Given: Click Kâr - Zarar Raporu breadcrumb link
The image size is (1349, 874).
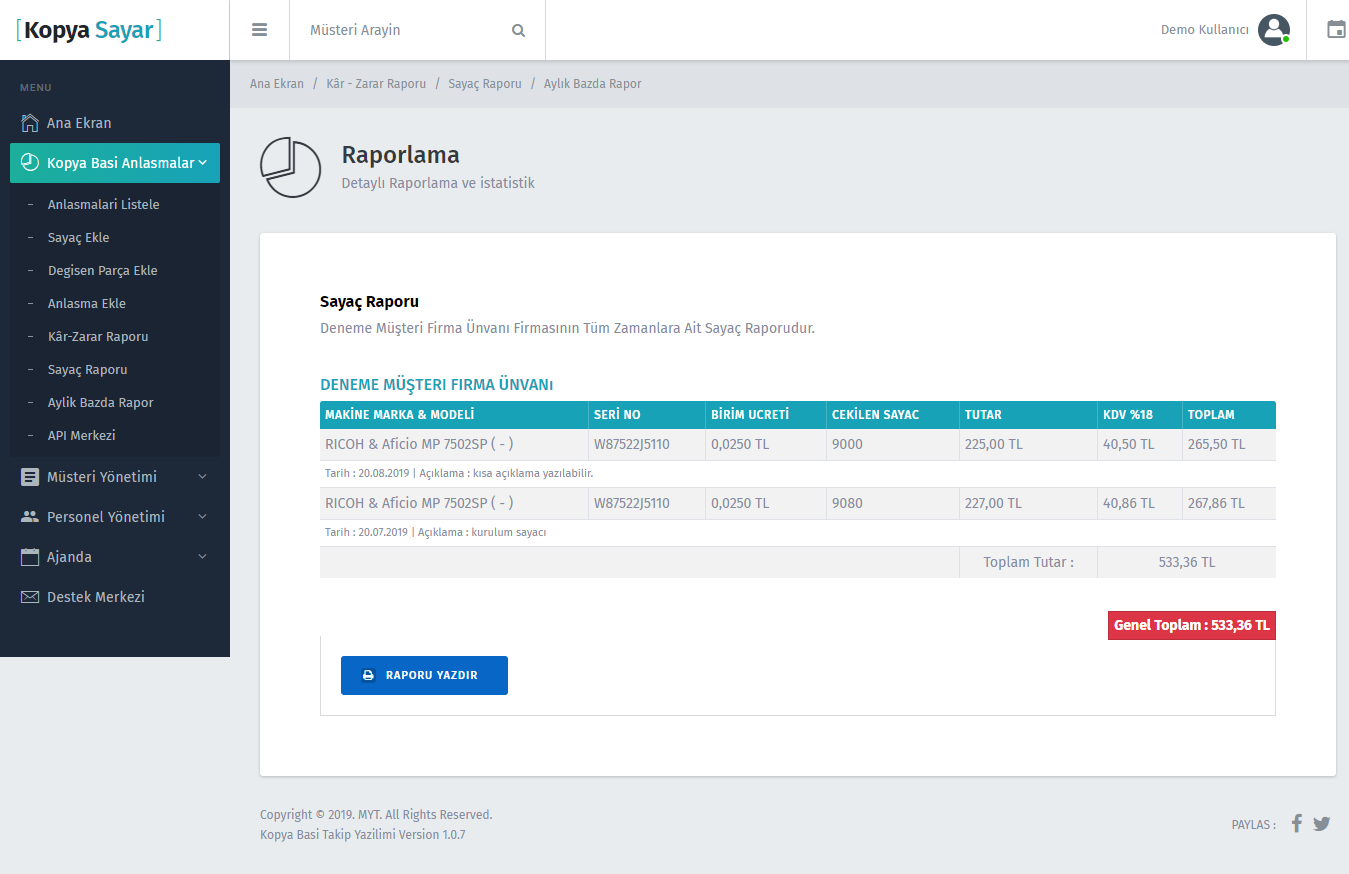Looking at the screenshot, I should pyautogui.click(x=376, y=84).
